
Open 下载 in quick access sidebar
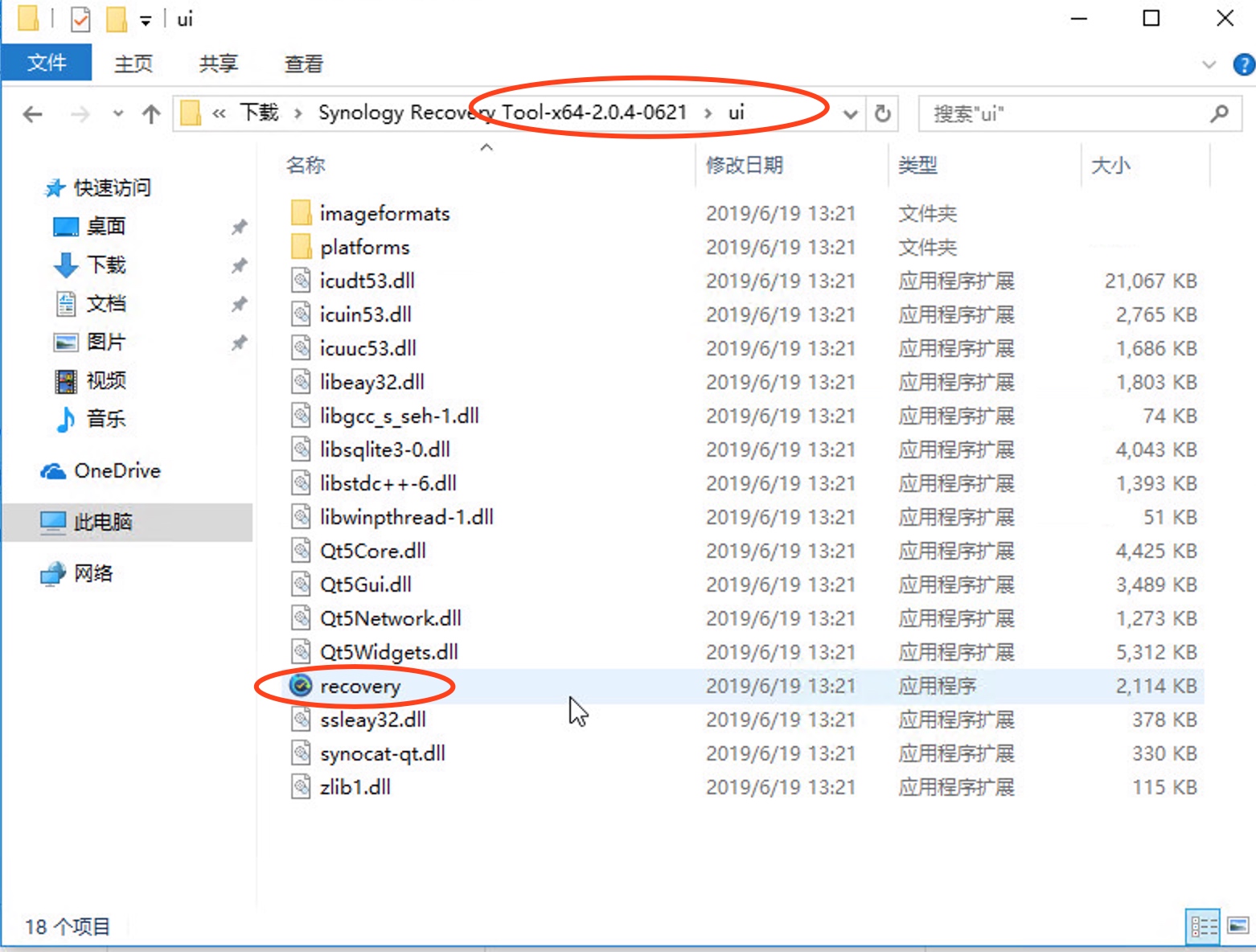(106, 265)
